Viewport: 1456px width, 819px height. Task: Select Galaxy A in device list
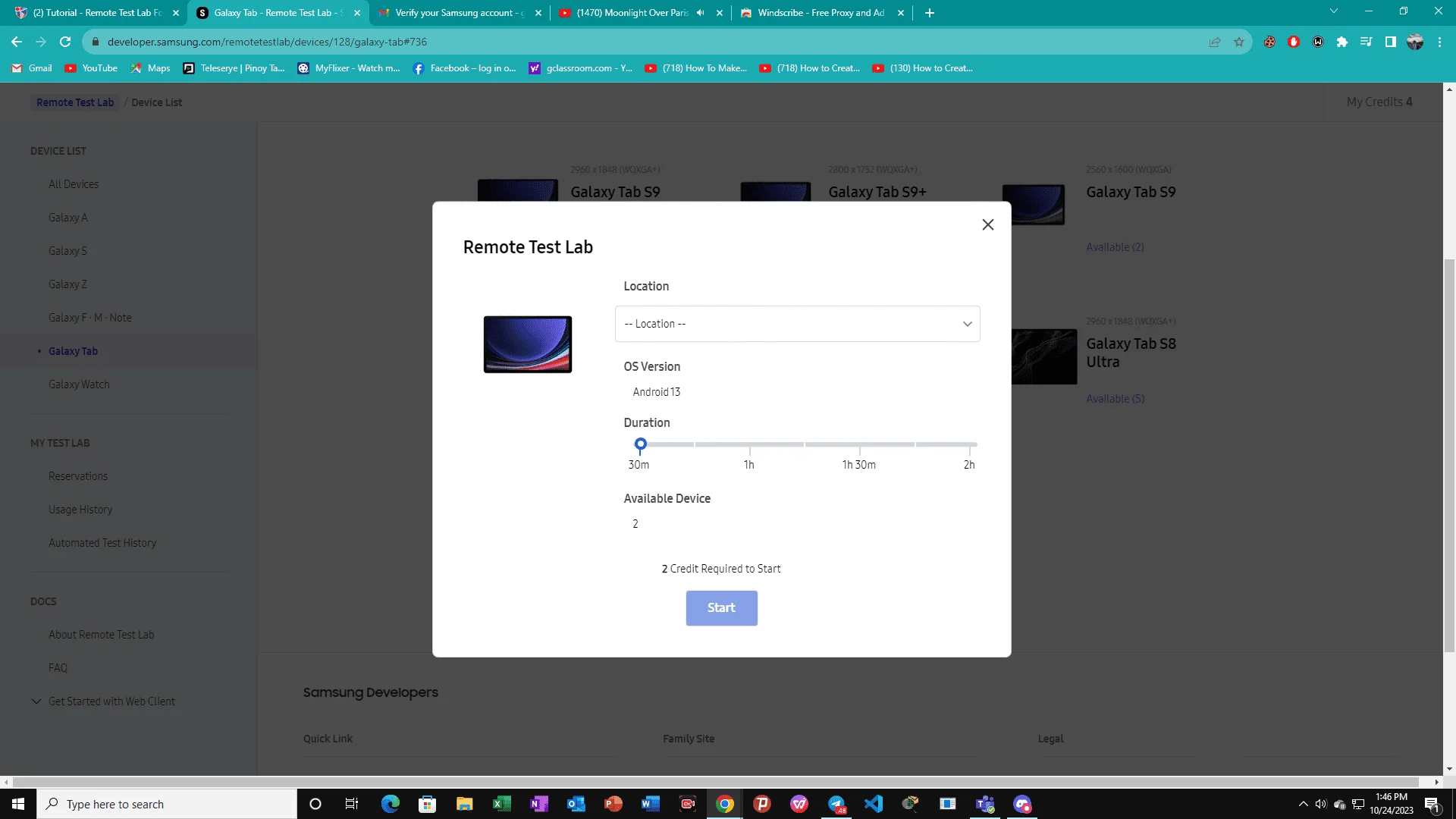pos(68,218)
